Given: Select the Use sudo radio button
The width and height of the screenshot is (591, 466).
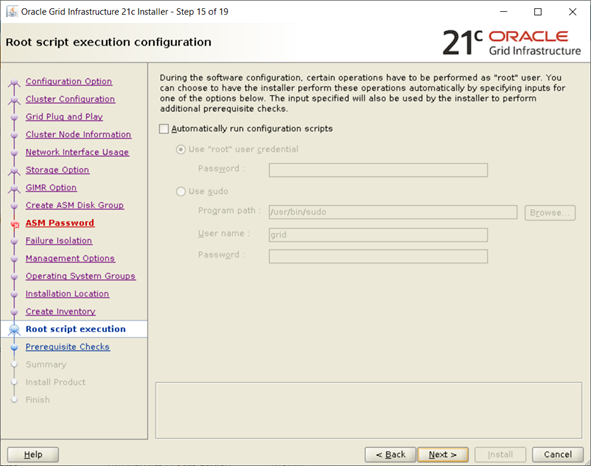Looking at the screenshot, I should click(x=181, y=192).
